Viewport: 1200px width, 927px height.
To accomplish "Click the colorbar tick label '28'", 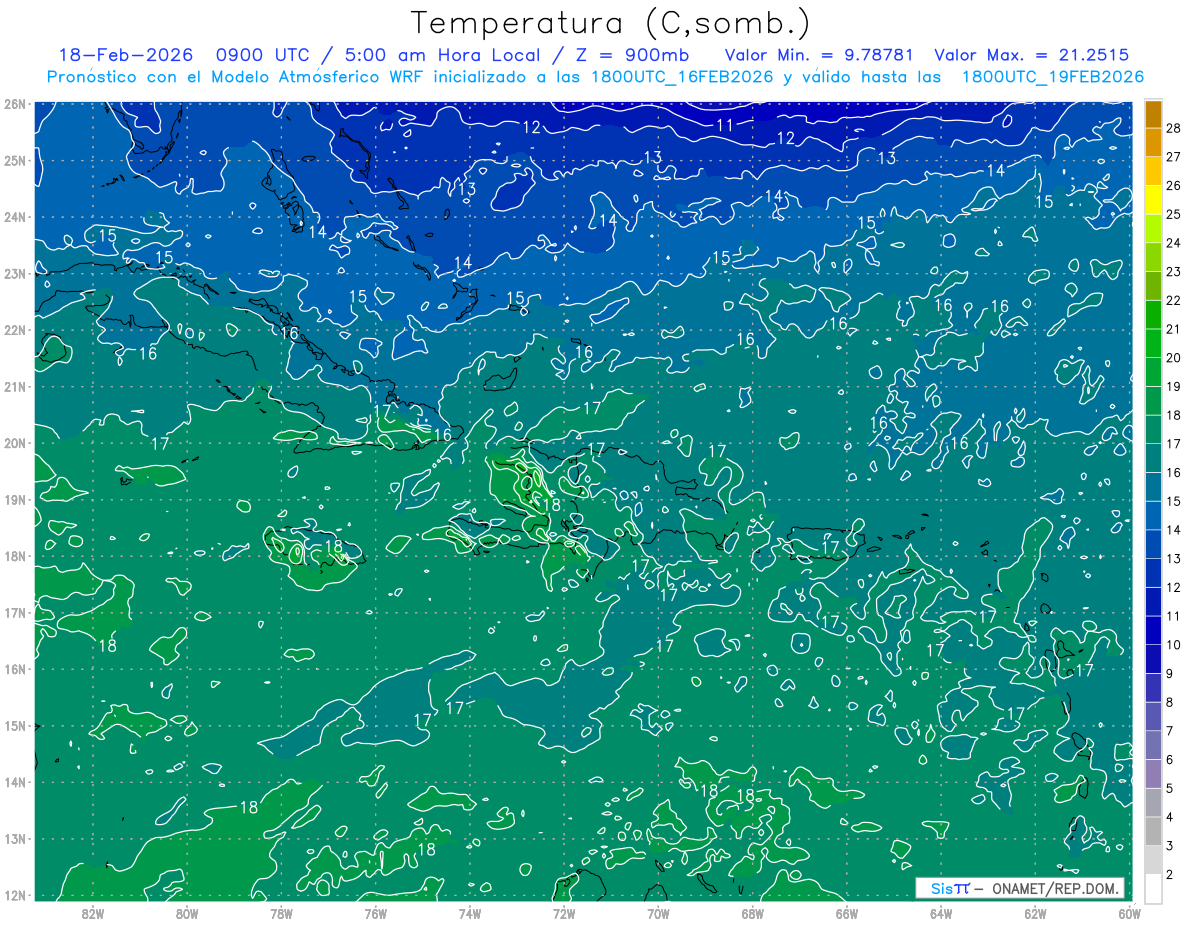I will [1173, 128].
